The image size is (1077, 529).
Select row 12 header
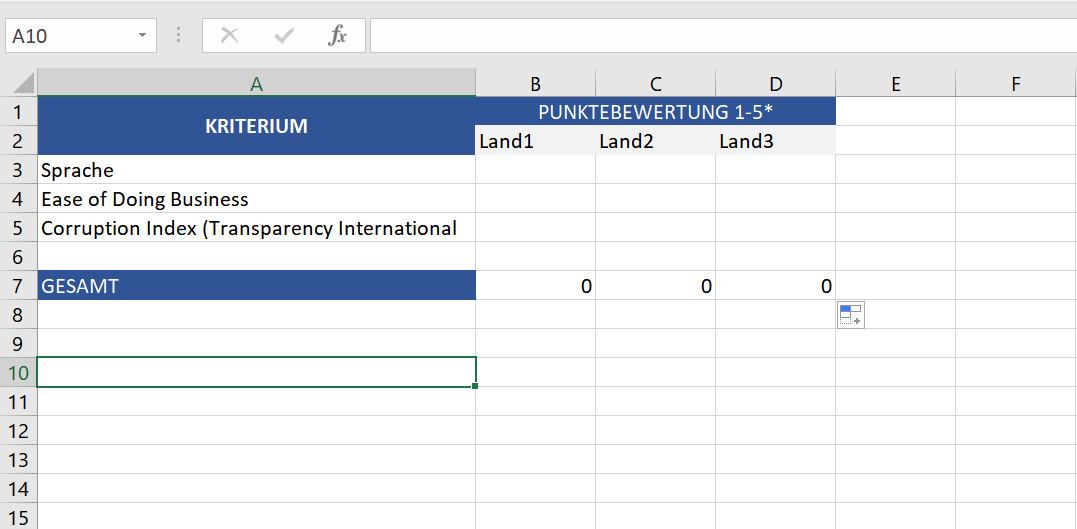tap(18, 431)
